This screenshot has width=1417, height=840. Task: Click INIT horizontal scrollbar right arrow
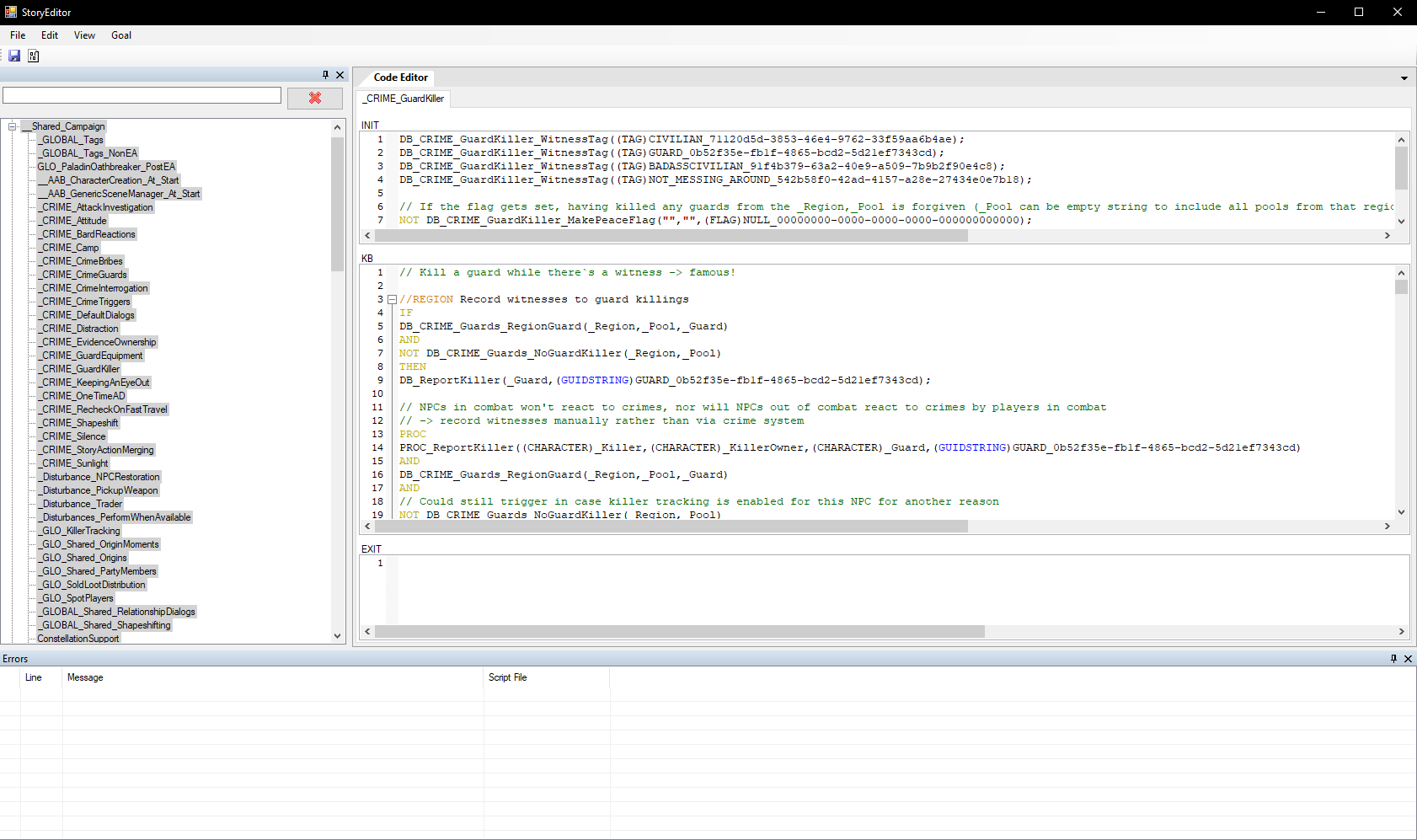click(x=1388, y=236)
